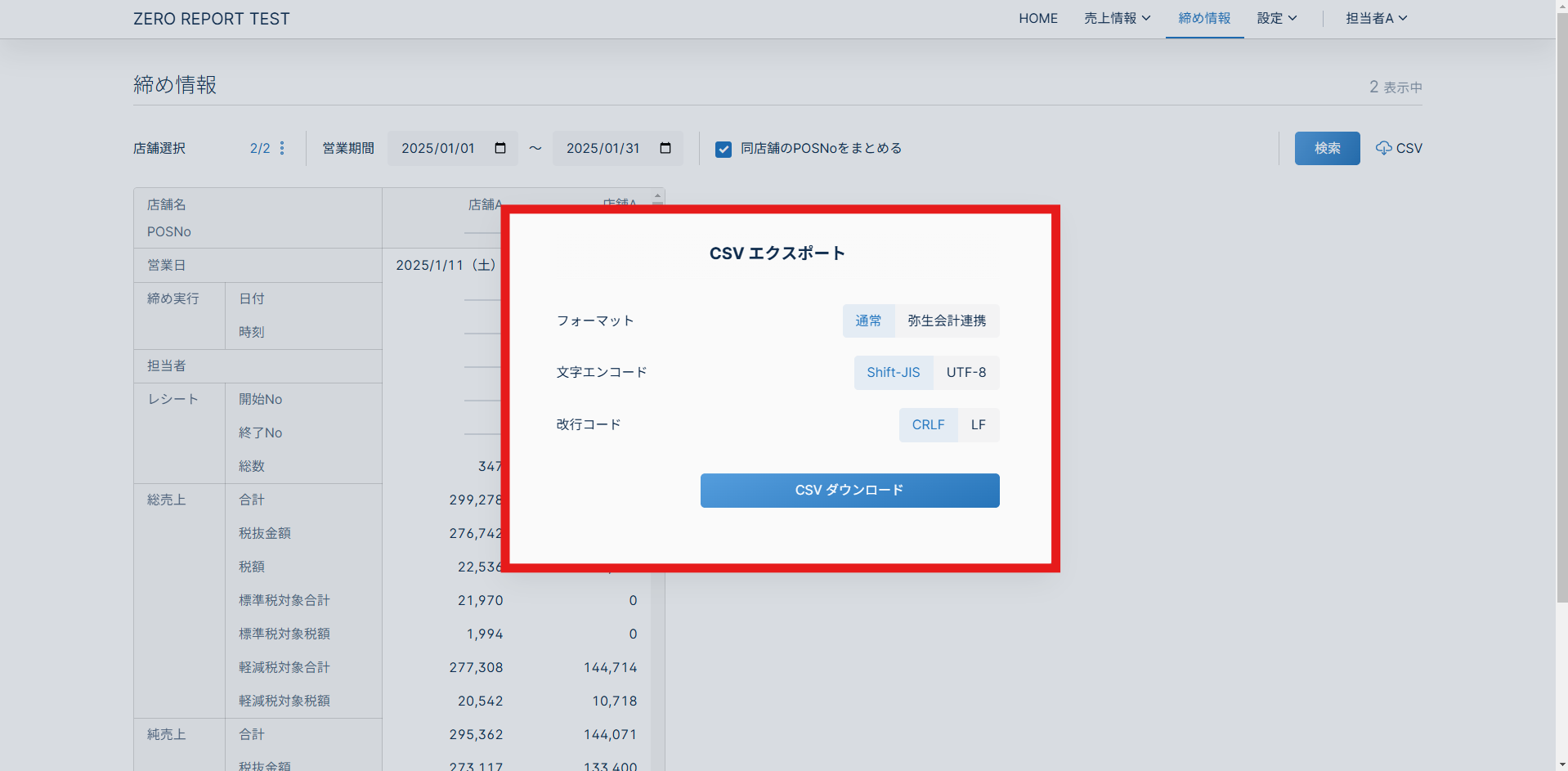The height and width of the screenshot is (771, 1568).
Task: Click the 検索 search button
Action: [1327, 148]
